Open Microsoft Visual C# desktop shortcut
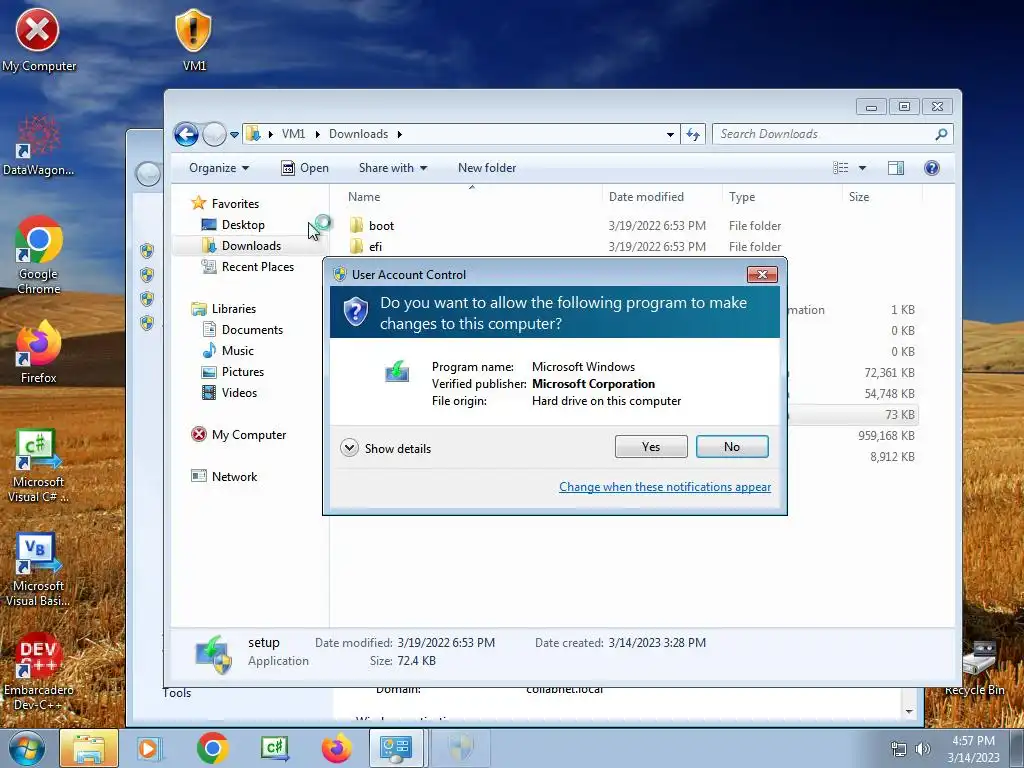The image size is (1024, 768). (x=38, y=466)
